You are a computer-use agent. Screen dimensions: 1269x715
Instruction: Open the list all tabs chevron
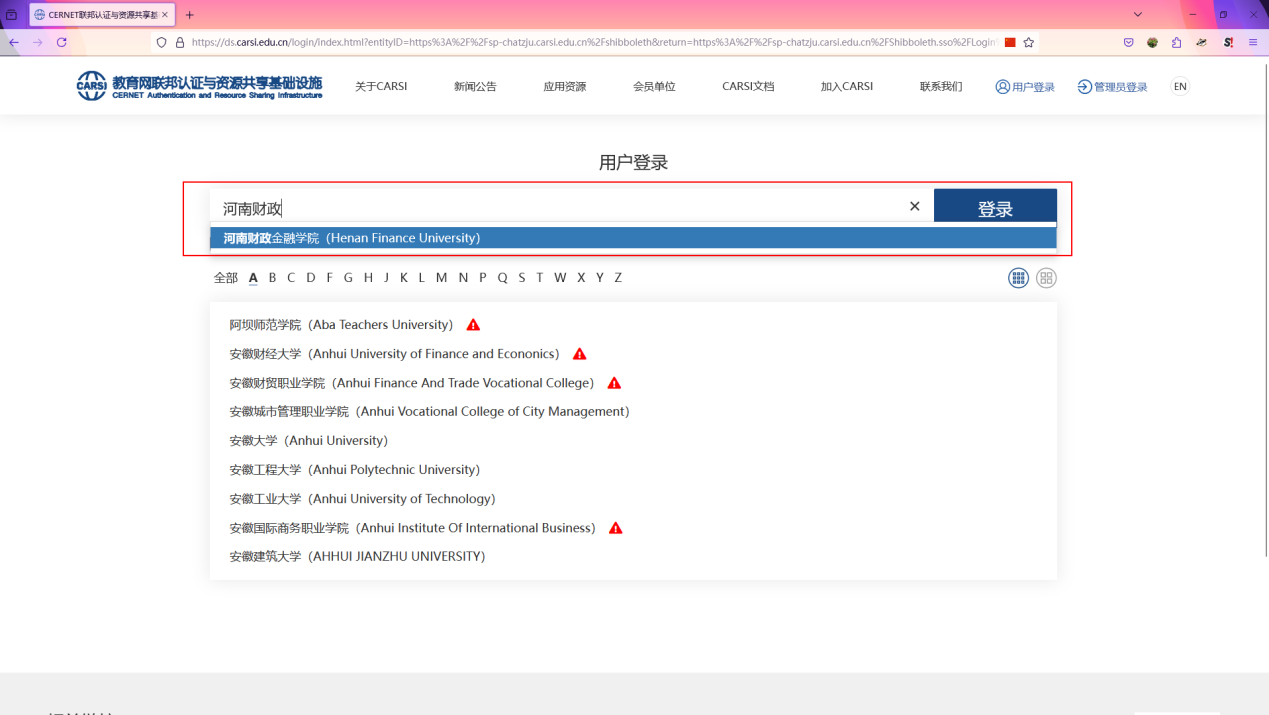click(x=1138, y=15)
